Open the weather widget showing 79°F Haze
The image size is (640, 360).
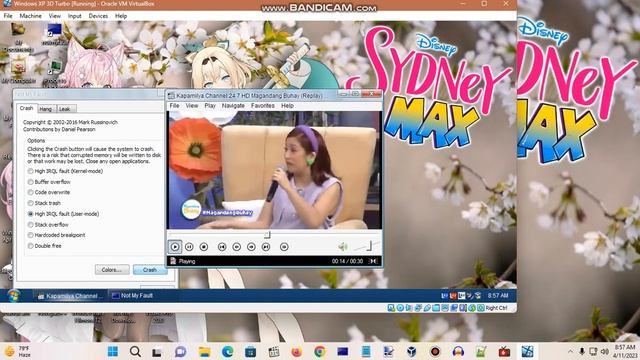coord(18,351)
